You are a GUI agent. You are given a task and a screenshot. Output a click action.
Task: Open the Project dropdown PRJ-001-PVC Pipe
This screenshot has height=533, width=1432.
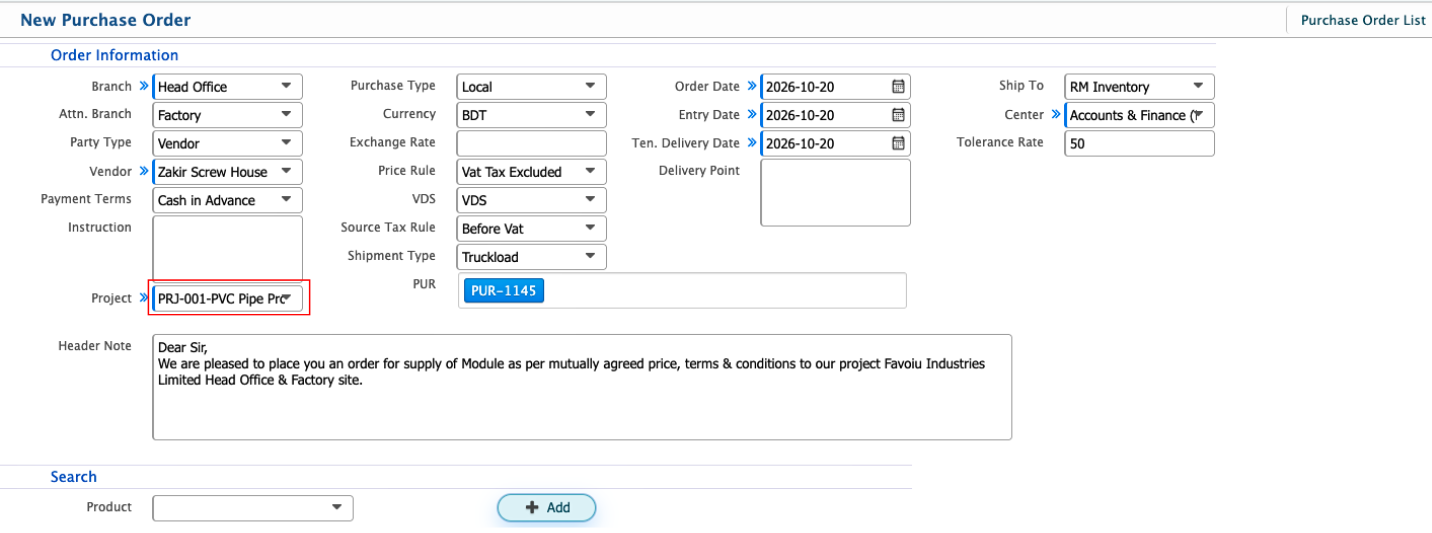pos(227,298)
